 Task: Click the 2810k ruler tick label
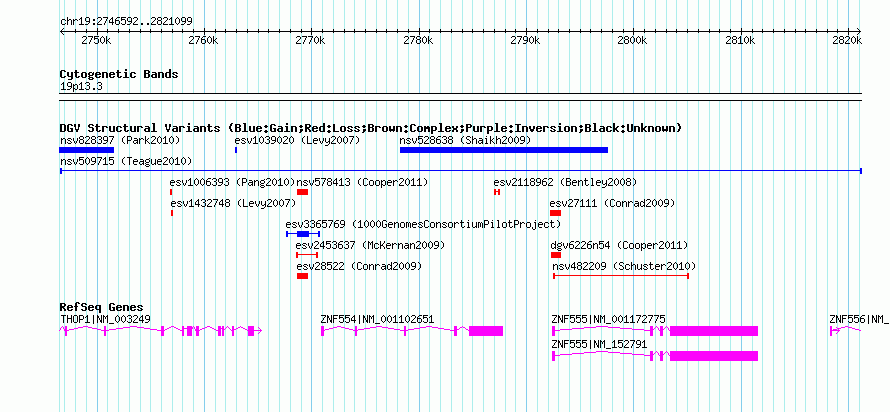click(740, 41)
